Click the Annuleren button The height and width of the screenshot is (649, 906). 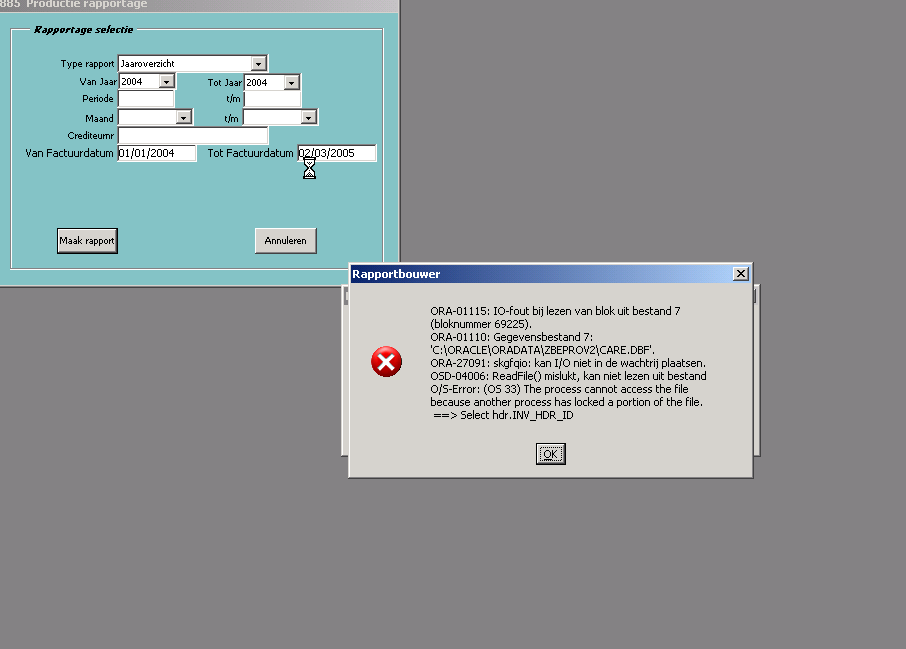285,240
